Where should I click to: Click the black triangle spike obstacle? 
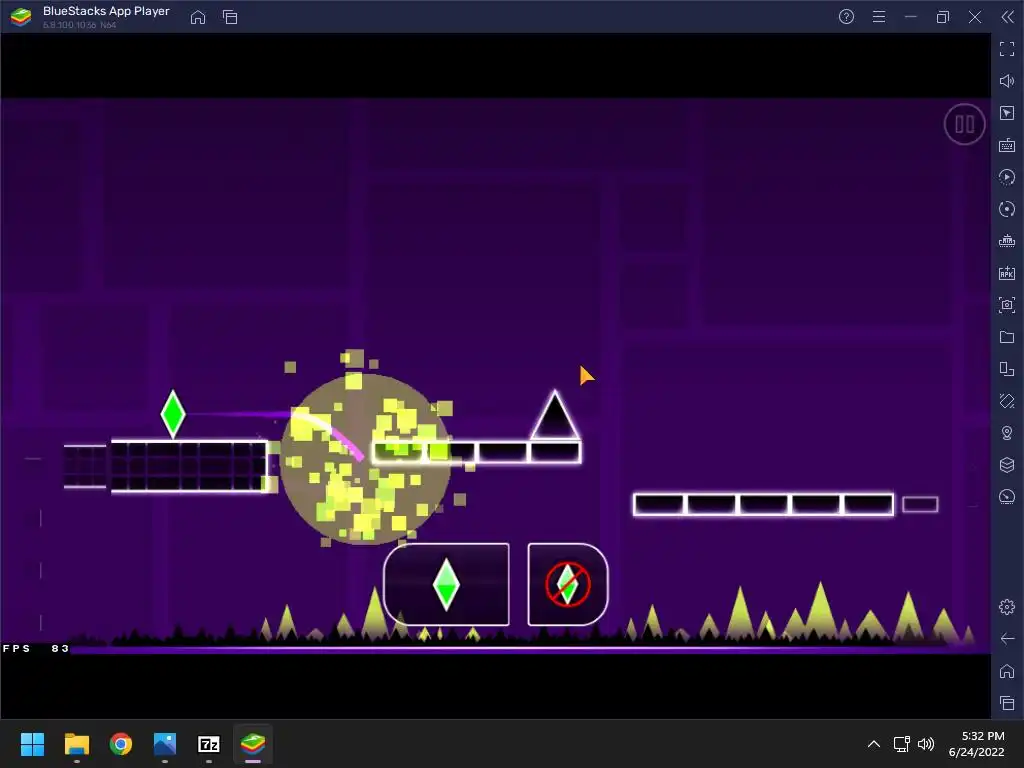[554, 415]
